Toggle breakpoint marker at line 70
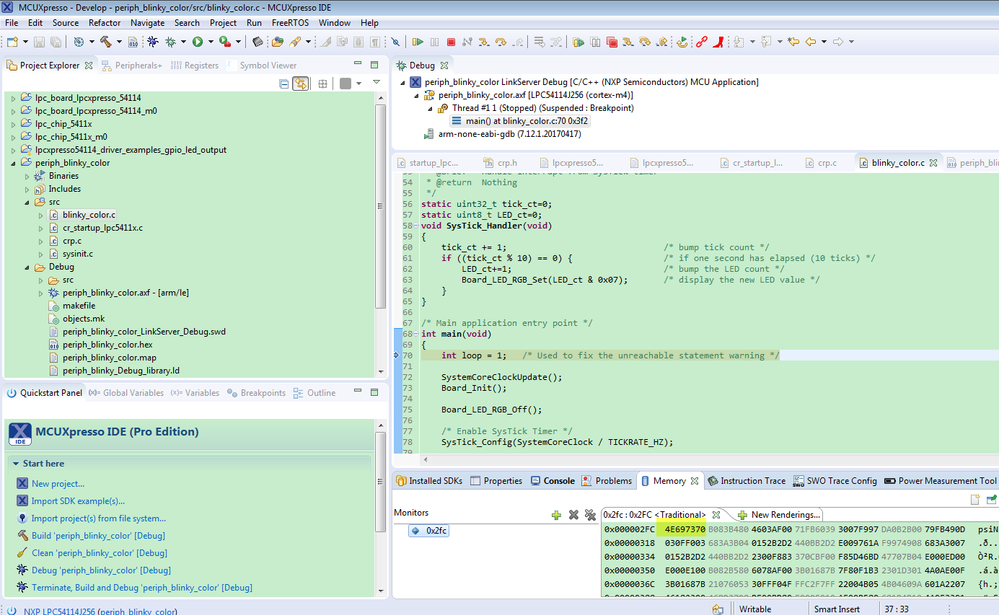 pos(398,355)
